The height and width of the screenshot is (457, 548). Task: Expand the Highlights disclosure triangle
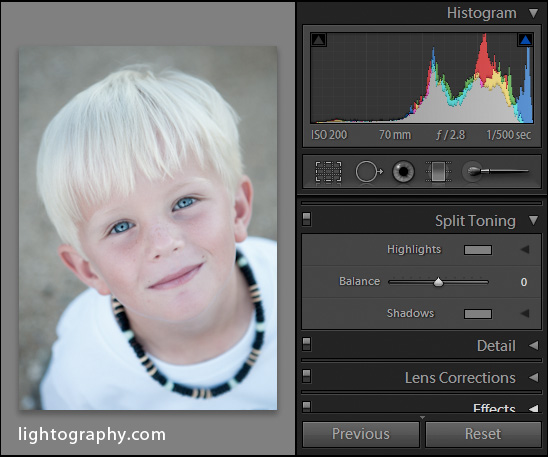(x=525, y=249)
